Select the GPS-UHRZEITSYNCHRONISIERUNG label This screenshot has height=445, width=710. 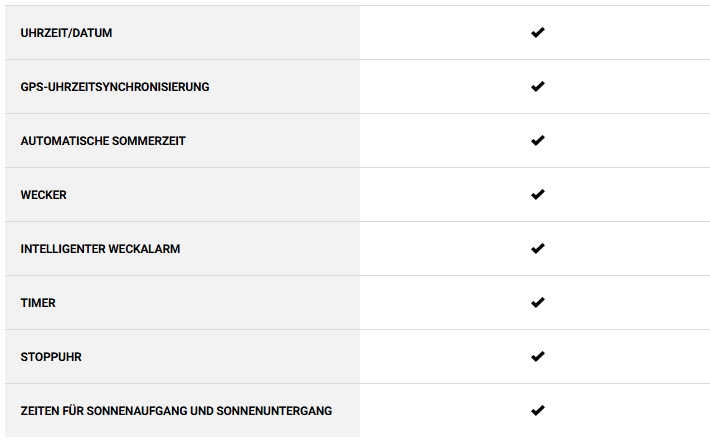115,87
